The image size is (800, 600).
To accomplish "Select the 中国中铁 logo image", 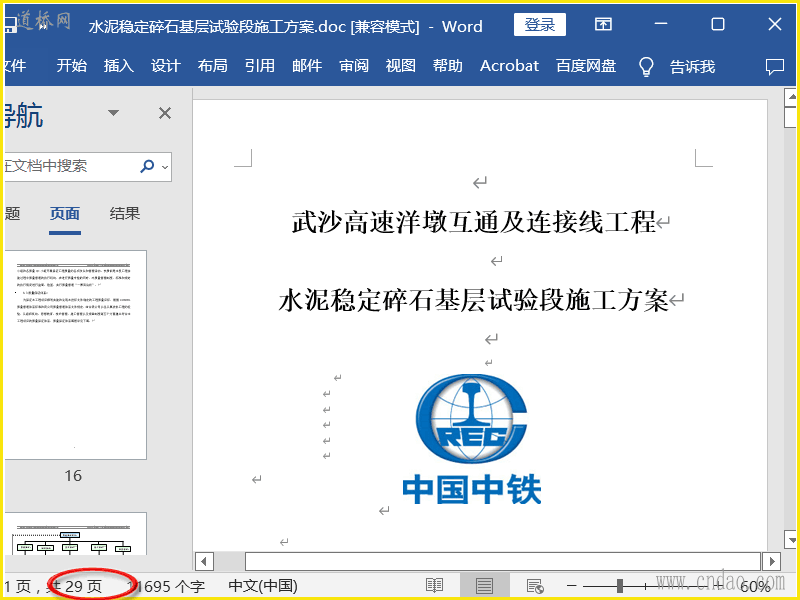I will (x=471, y=439).
